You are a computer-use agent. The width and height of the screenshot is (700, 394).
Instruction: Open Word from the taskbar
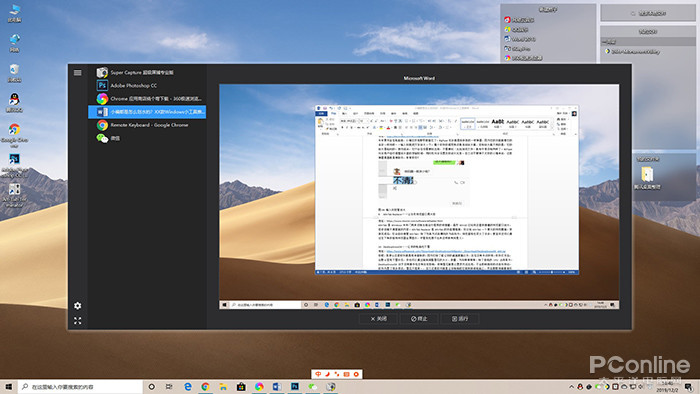pos(277,386)
